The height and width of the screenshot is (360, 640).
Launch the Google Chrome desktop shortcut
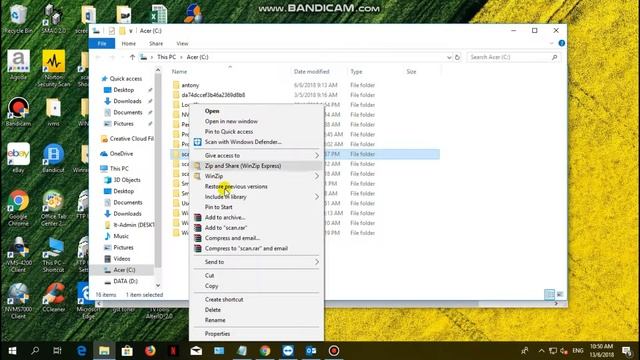(x=18, y=208)
